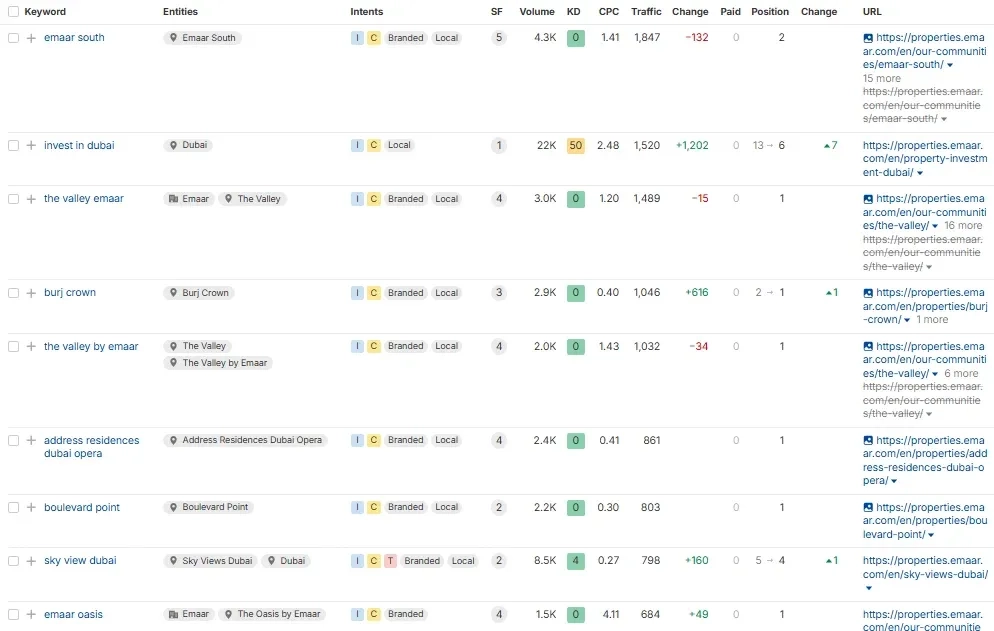
Task: Click image SERP icon in emaar south URL
Action: (x=868, y=38)
